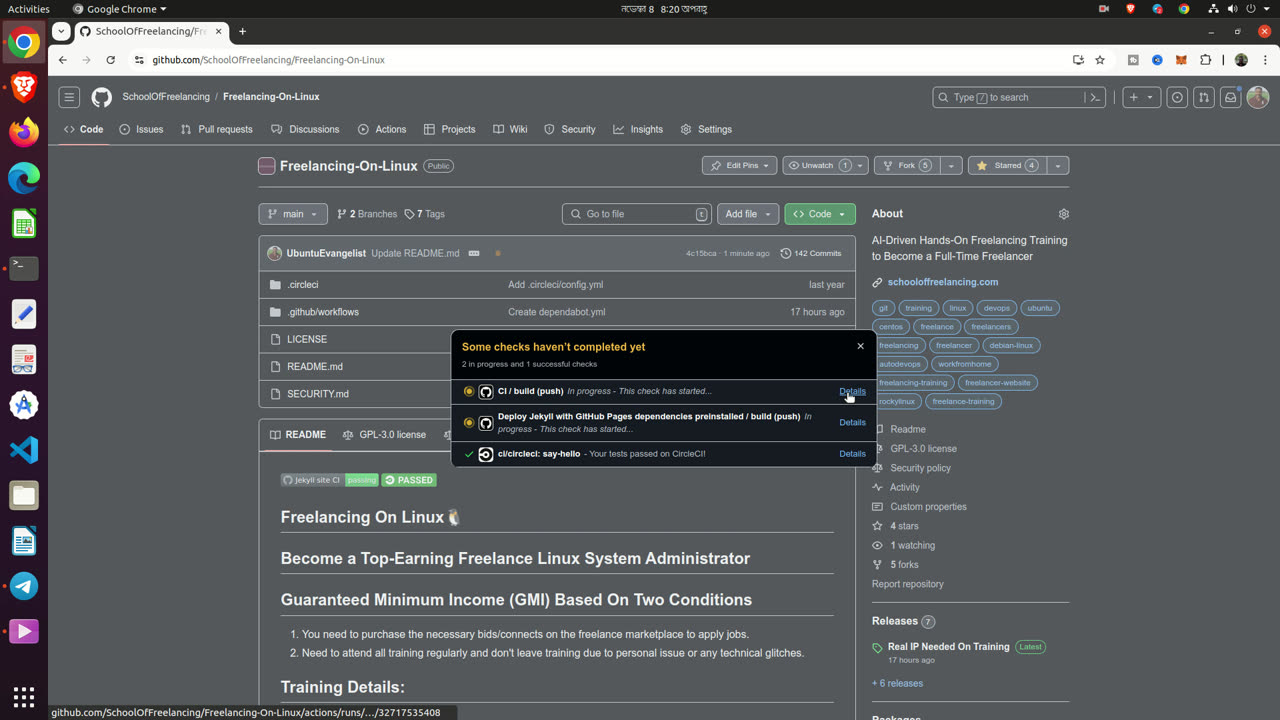Open Details for circleci say-hello check

point(852,454)
